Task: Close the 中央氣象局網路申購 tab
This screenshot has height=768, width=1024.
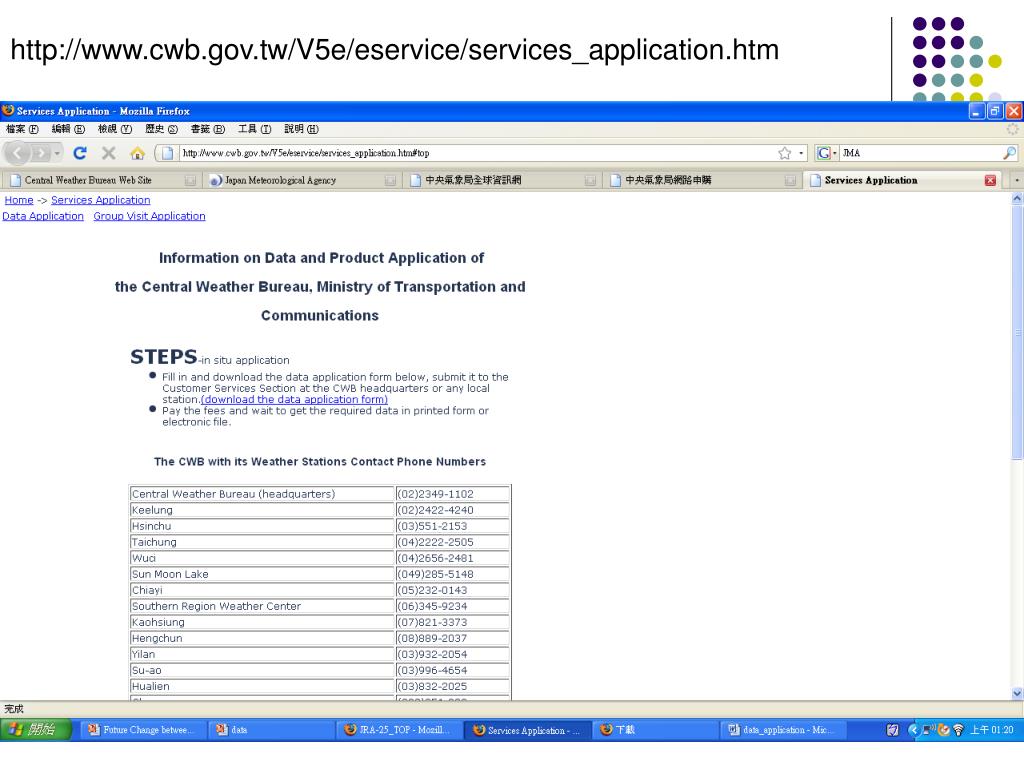Action: point(790,180)
